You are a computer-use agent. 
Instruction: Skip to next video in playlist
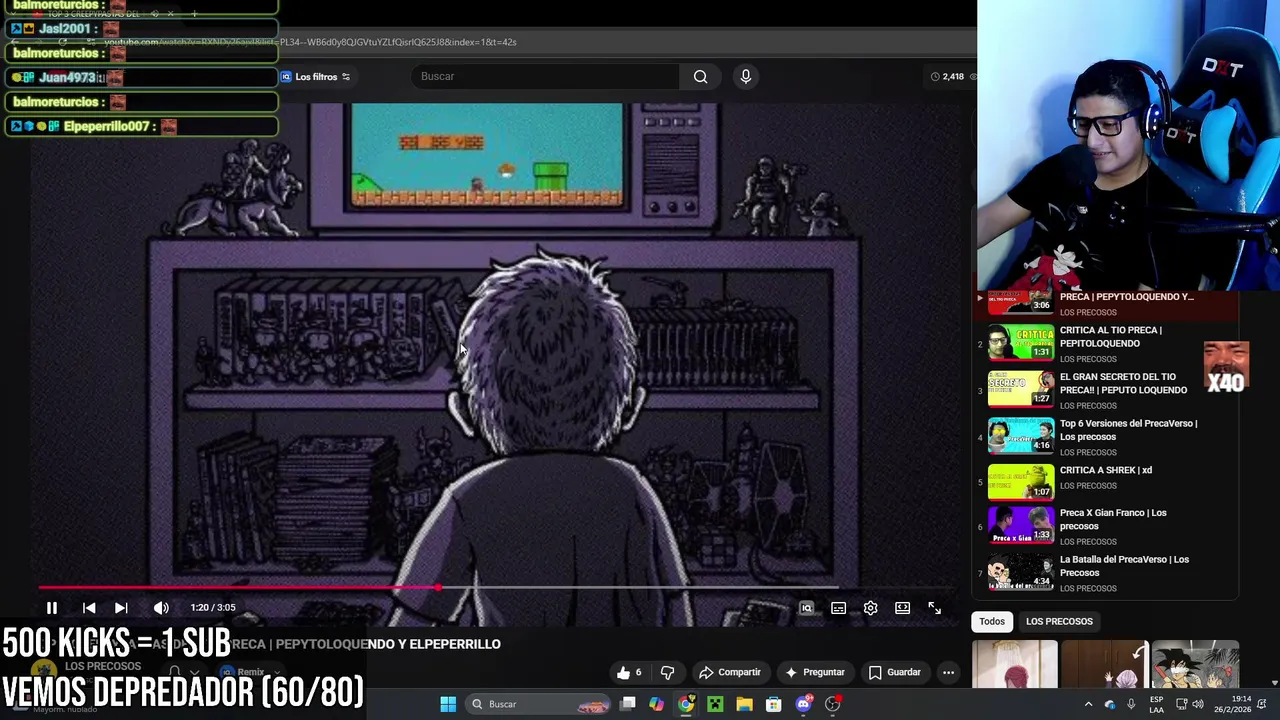(121, 608)
